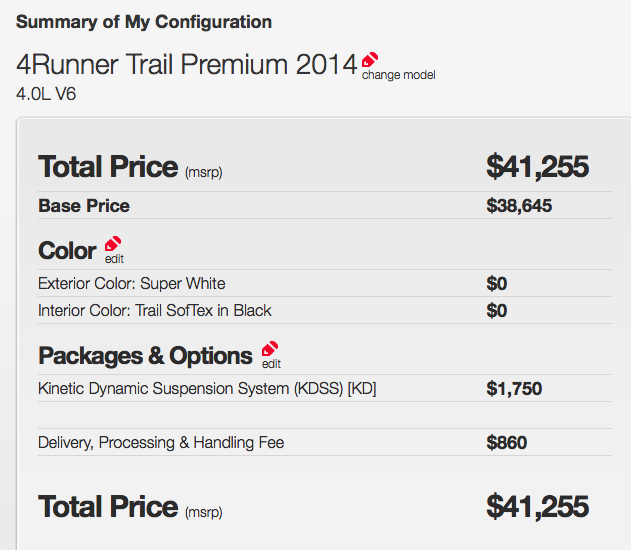Click the edit label beside Packages & Options

point(271,364)
